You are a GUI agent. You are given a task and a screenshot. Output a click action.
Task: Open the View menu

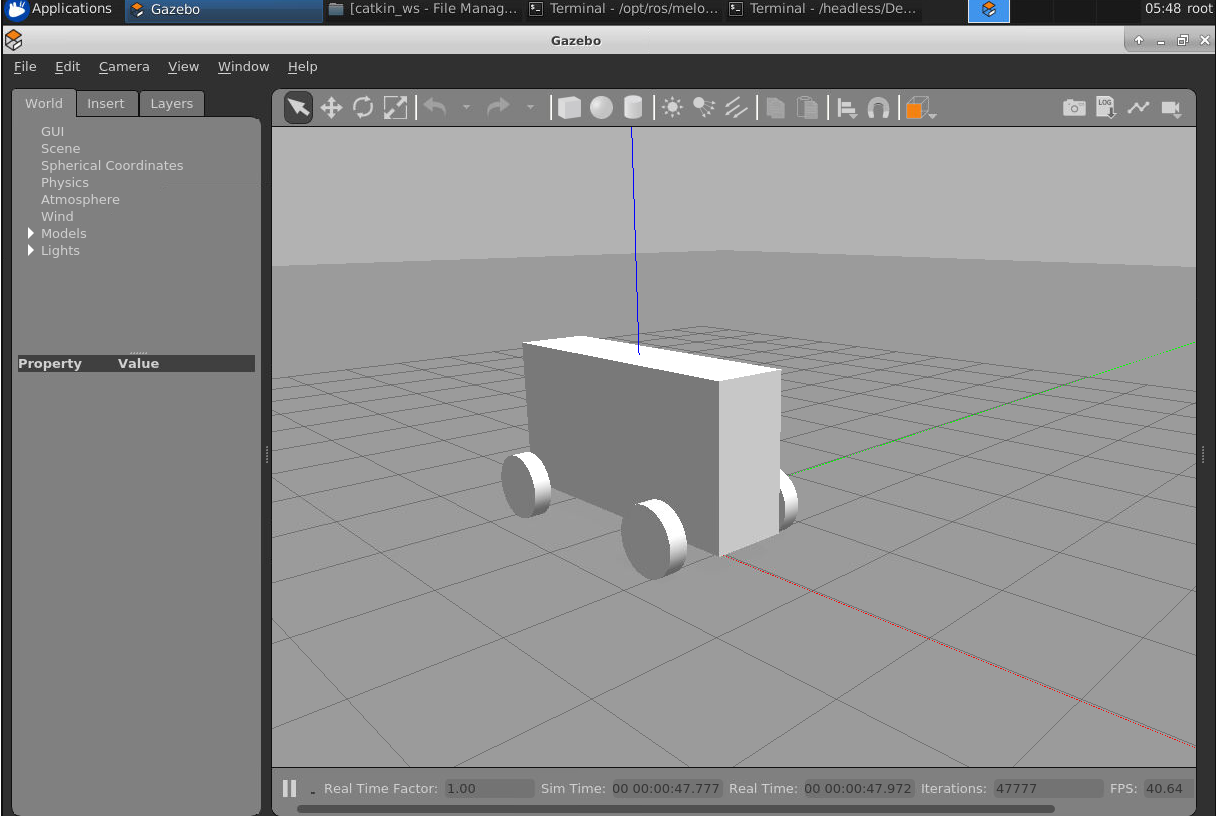pyautogui.click(x=183, y=66)
